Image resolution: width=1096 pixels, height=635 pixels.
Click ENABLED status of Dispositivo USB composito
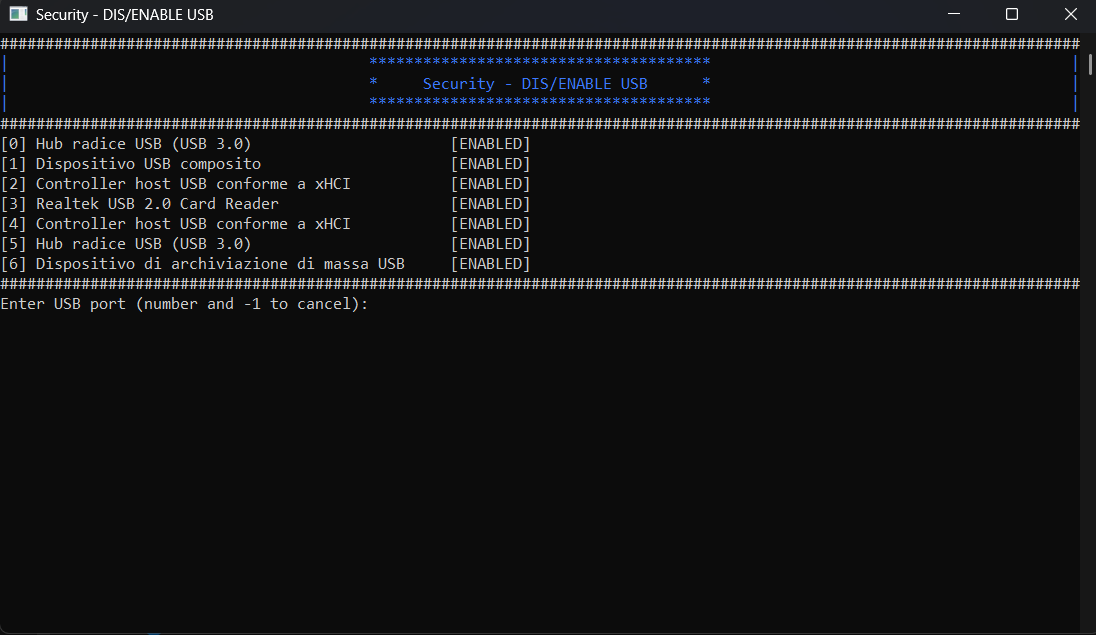tap(490, 164)
